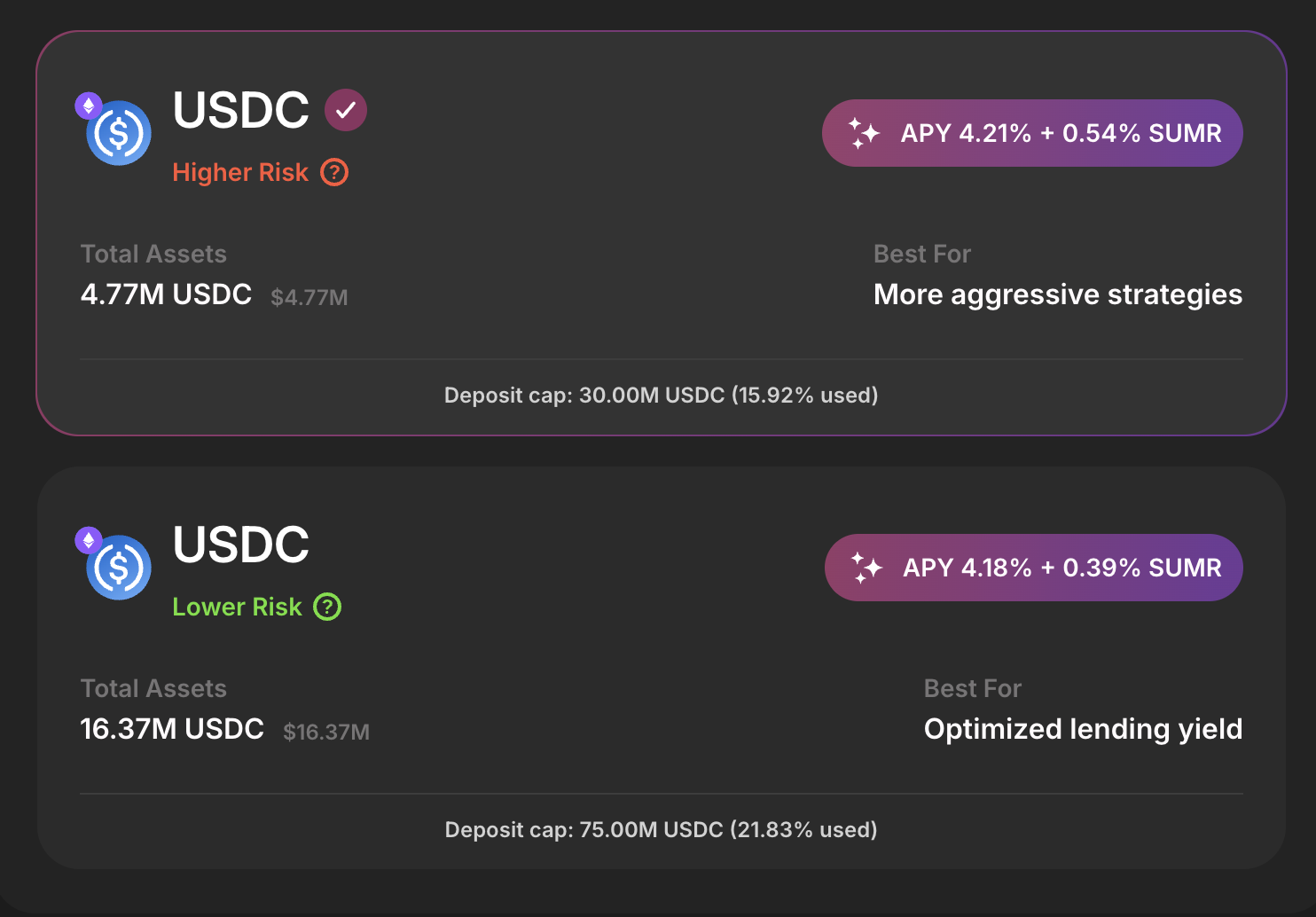Click the USDC coin icon in Higher Risk card
The height and width of the screenshot is (917, 1316).
click(x=119, y=133)
